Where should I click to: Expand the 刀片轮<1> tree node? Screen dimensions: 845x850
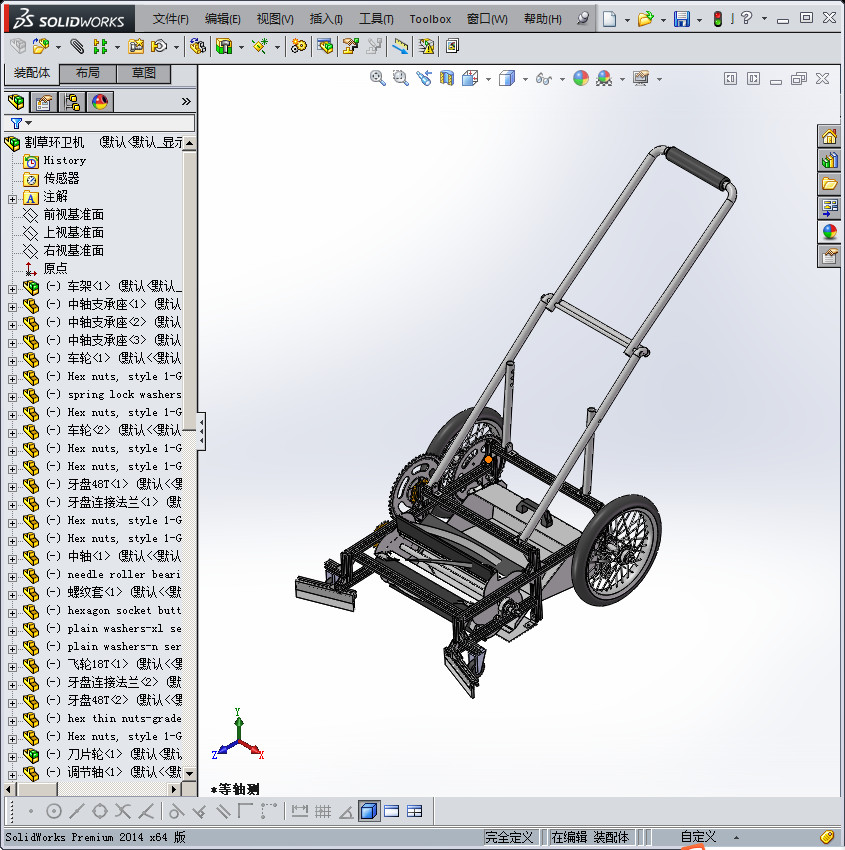coord(12,757)
